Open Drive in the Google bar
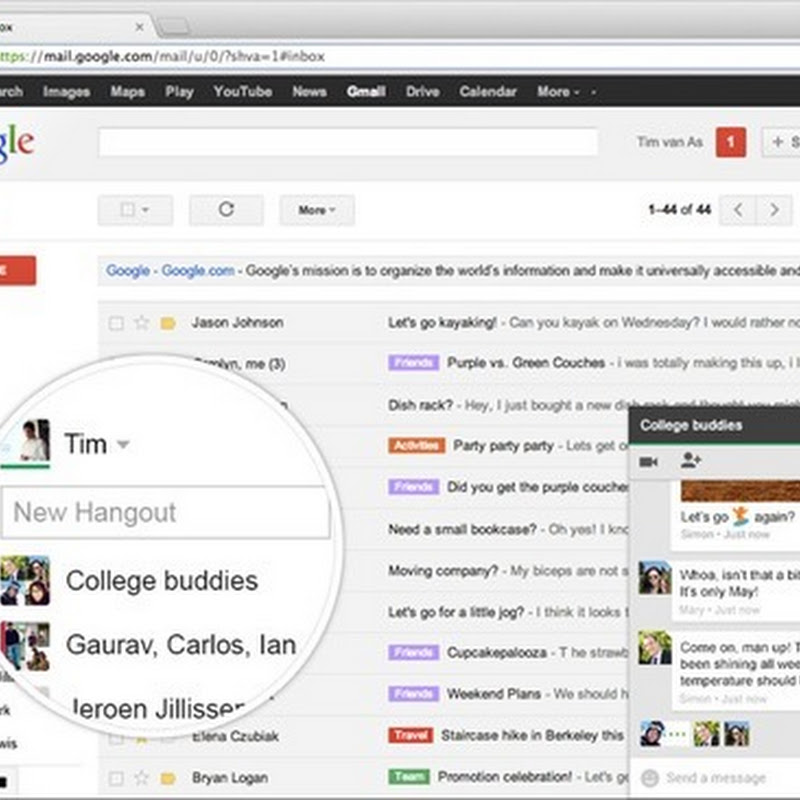The image size is (800, 800). pyautogui.click(x=422, y=92)
